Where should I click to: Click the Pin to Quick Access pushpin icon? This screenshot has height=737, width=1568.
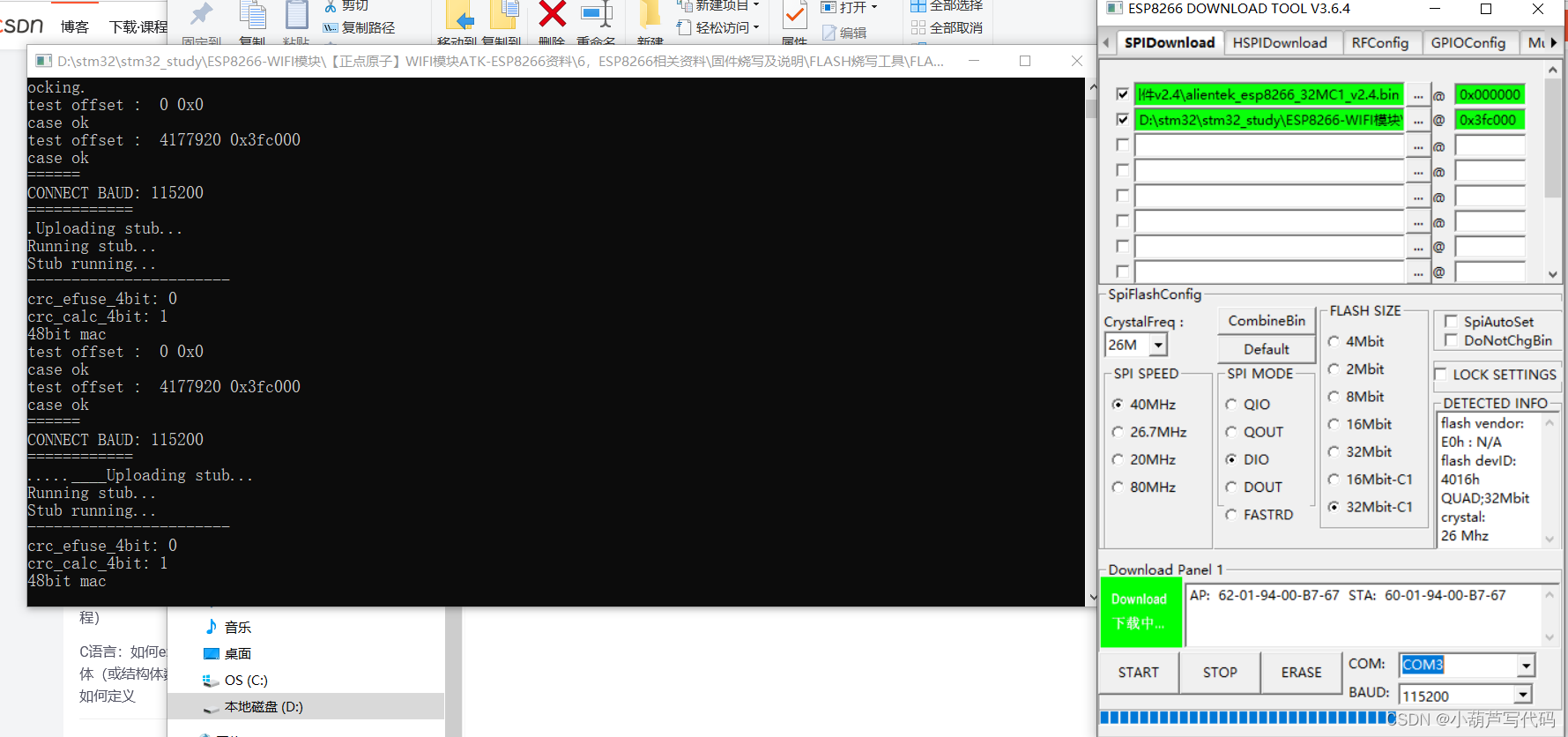(x=202, y=14)
